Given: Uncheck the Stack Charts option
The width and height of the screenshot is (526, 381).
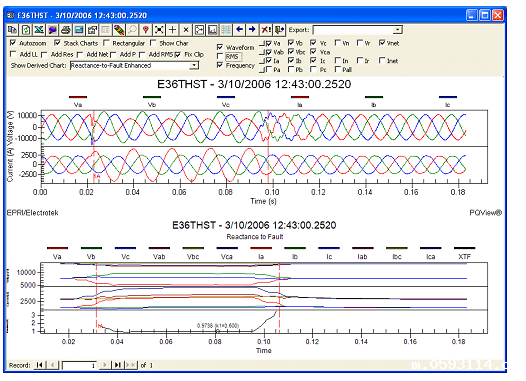Looking at the screenshot, I should (x=57, y=43).
